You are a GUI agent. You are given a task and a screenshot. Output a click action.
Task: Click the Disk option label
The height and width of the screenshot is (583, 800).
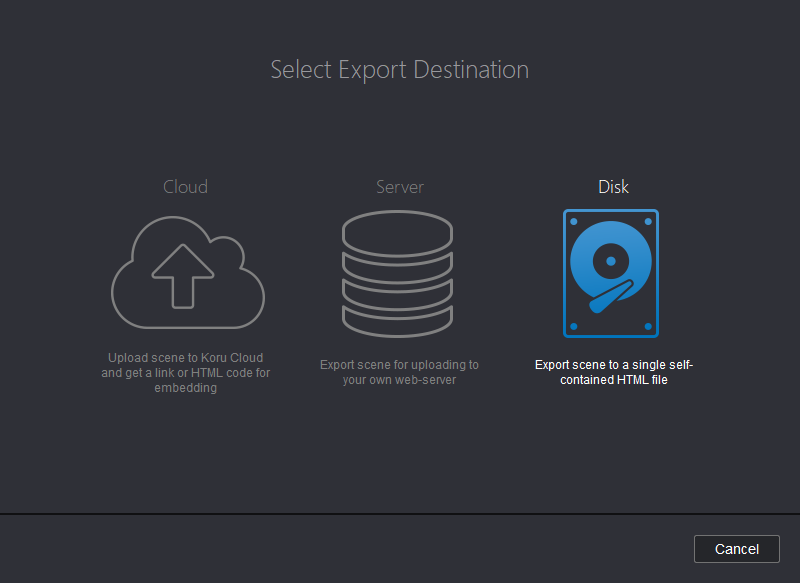click(613, 187)
